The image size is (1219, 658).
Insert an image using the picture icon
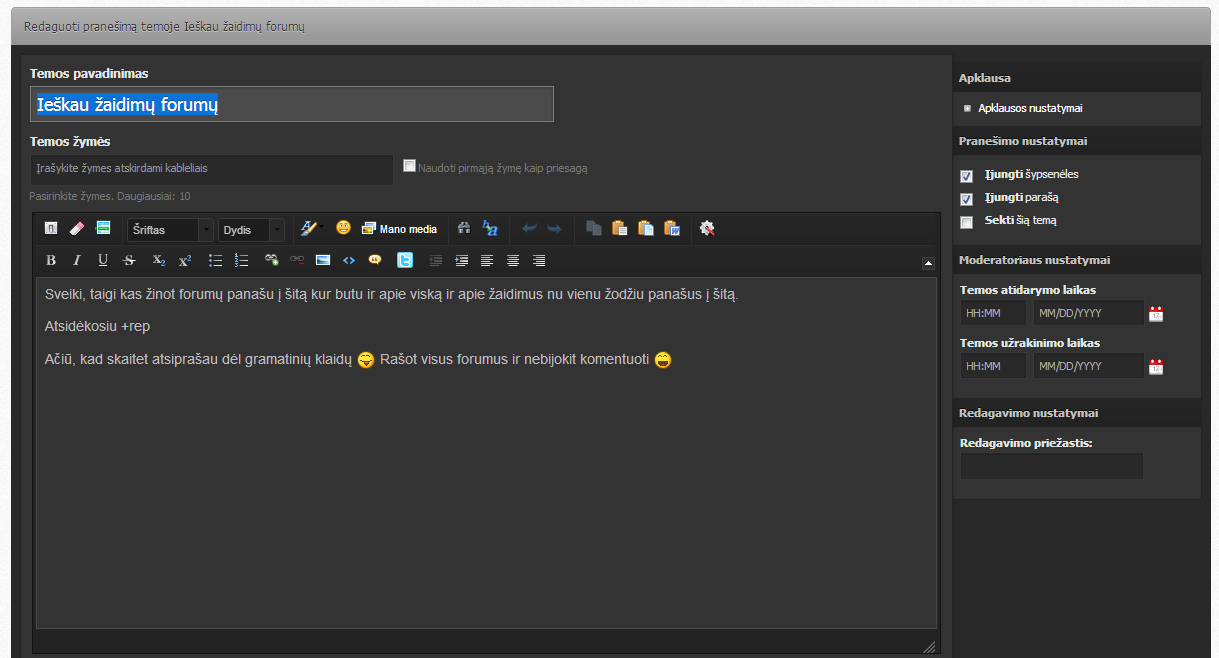click(323, 260)
